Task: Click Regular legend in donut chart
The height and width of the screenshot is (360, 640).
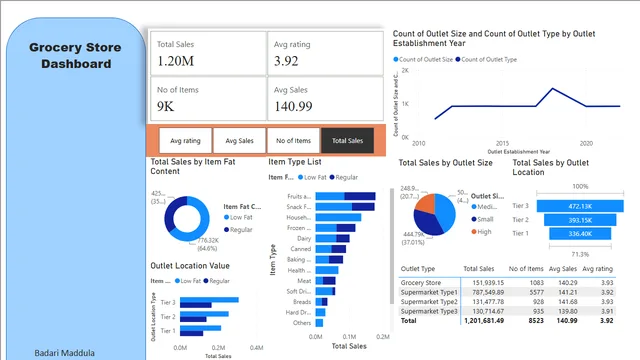Action: coord(238,229)
